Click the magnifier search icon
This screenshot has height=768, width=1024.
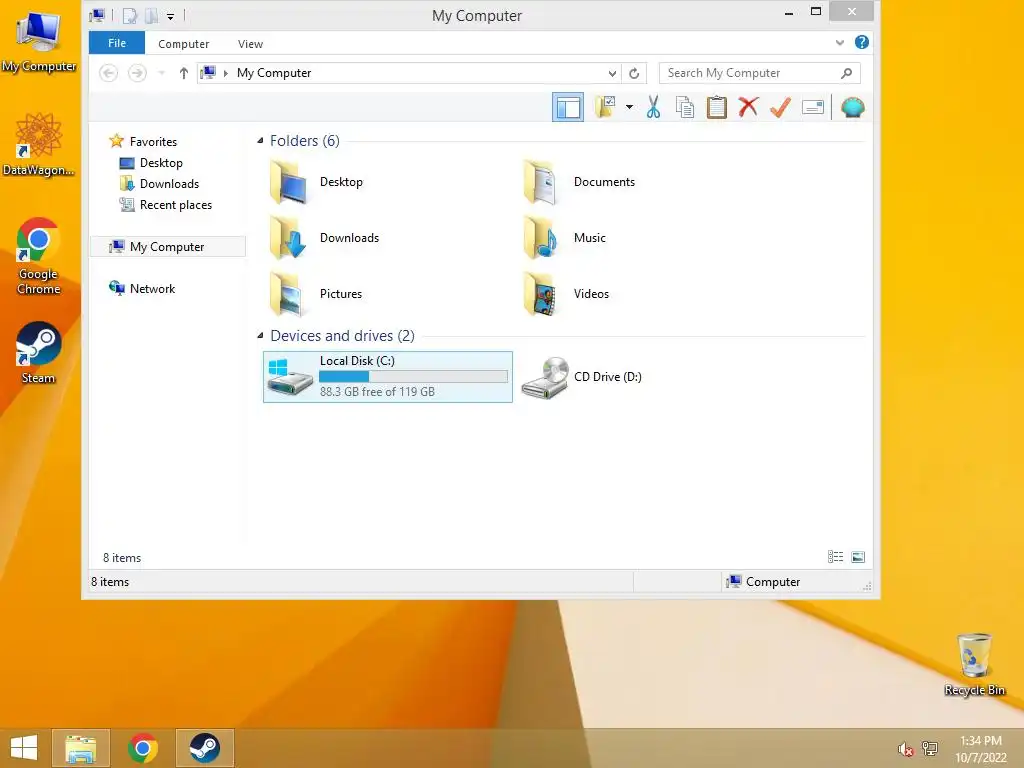click(x=846, y=73)
